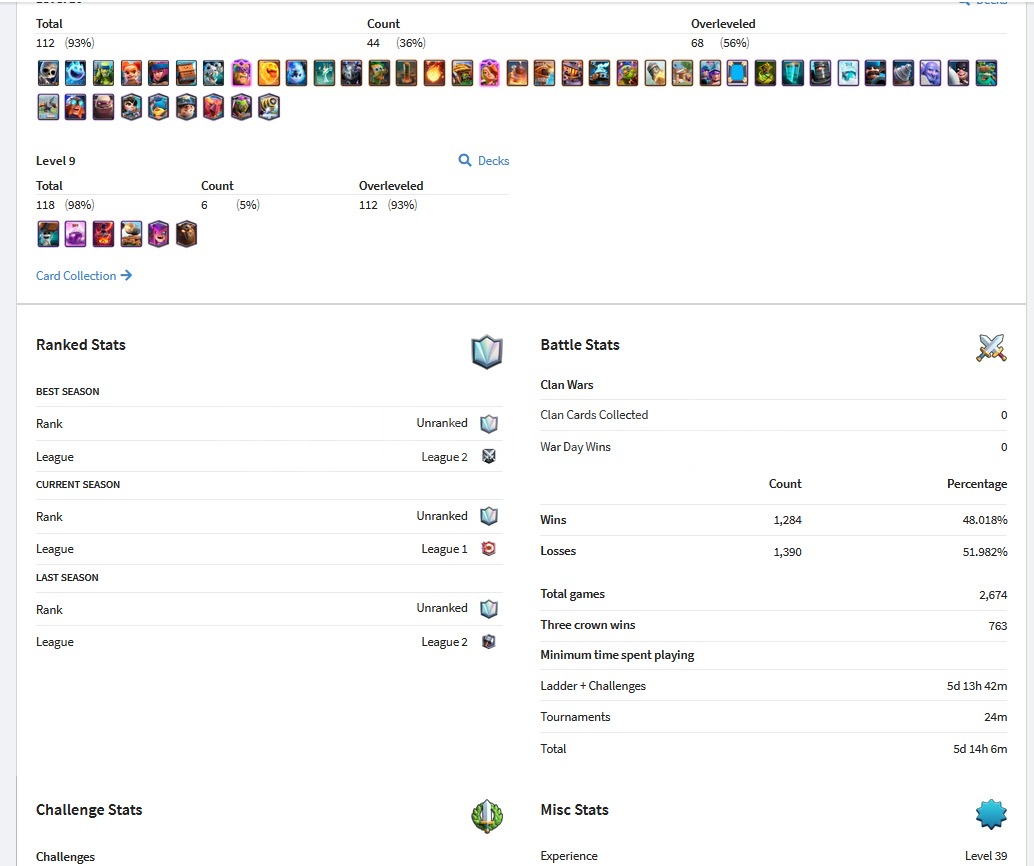Click the Level 9 Count value 6
The image size is (1034, 866).
(x=204, y=204)
